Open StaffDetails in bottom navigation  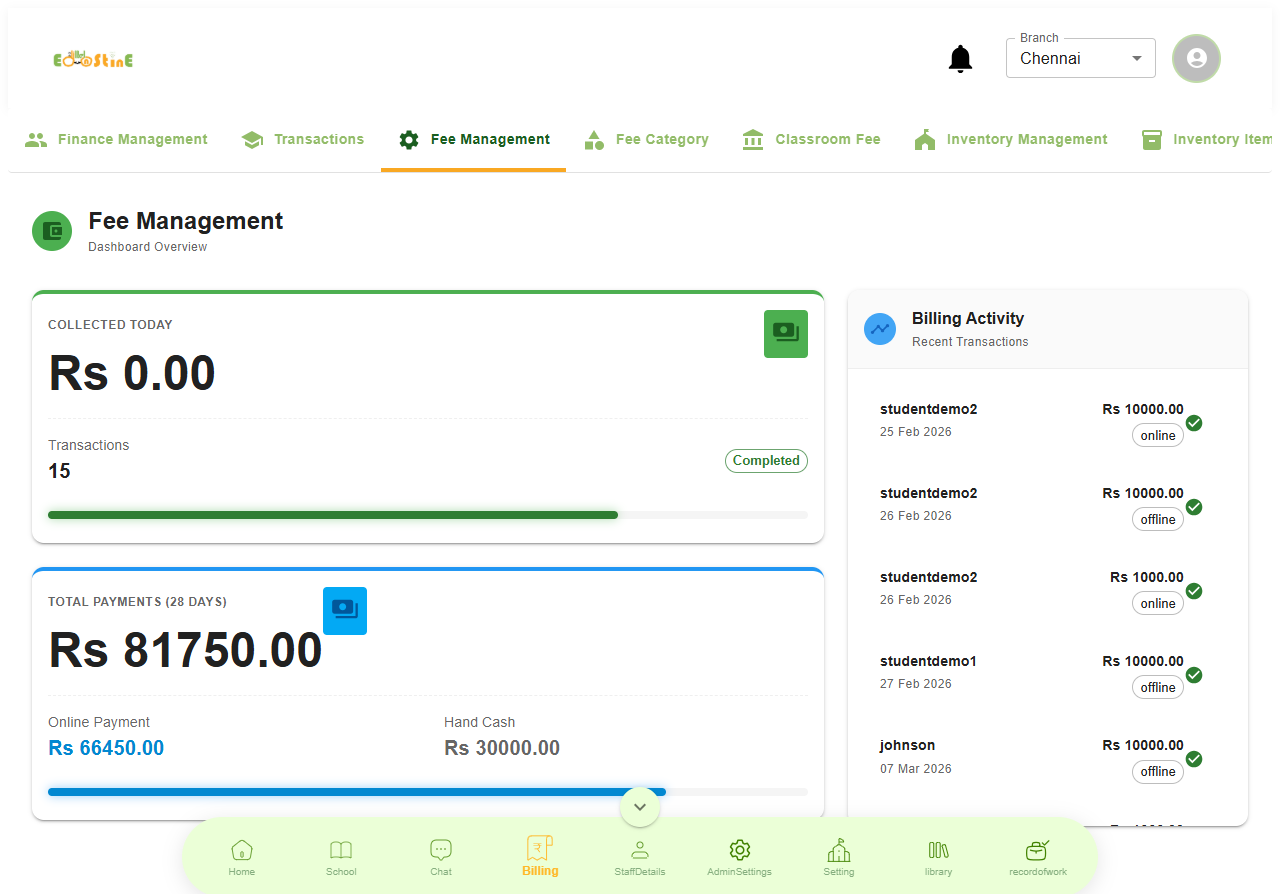tap(640, 856)
